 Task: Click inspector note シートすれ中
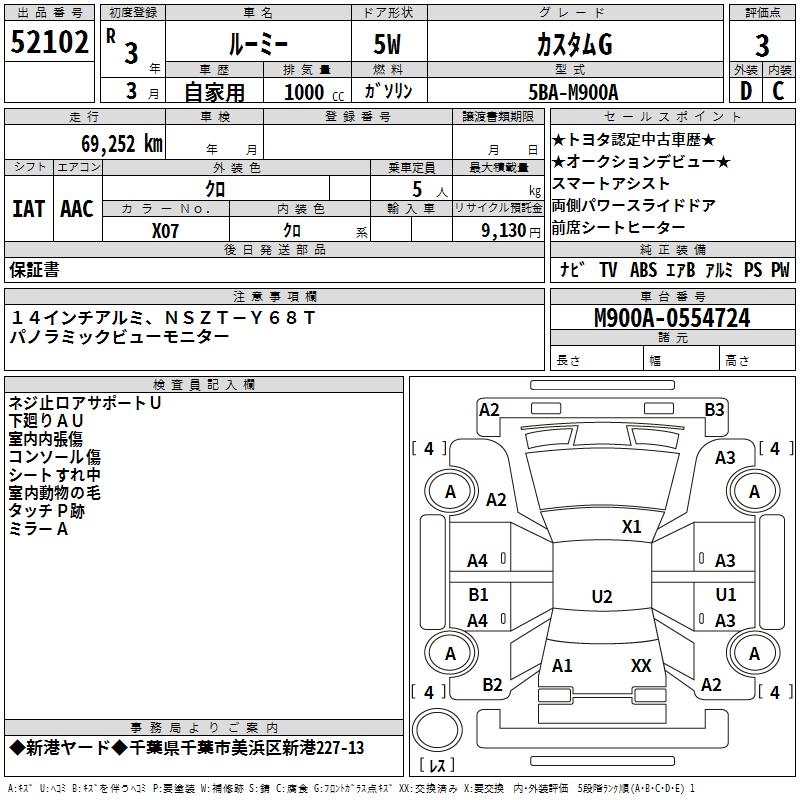click(x=55, y=474)
